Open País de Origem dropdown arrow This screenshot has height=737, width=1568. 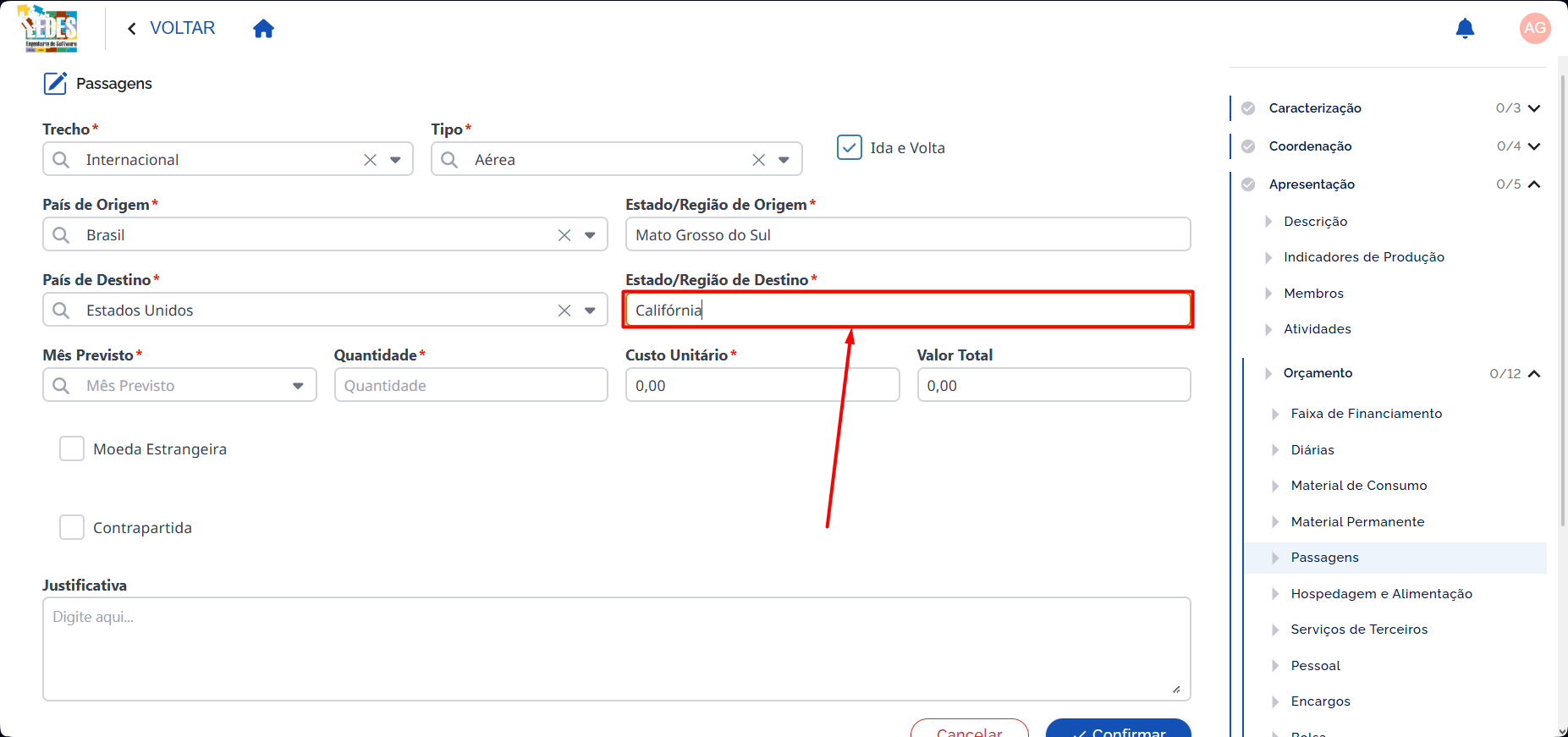pyautogui.click(x=590, y=235)
